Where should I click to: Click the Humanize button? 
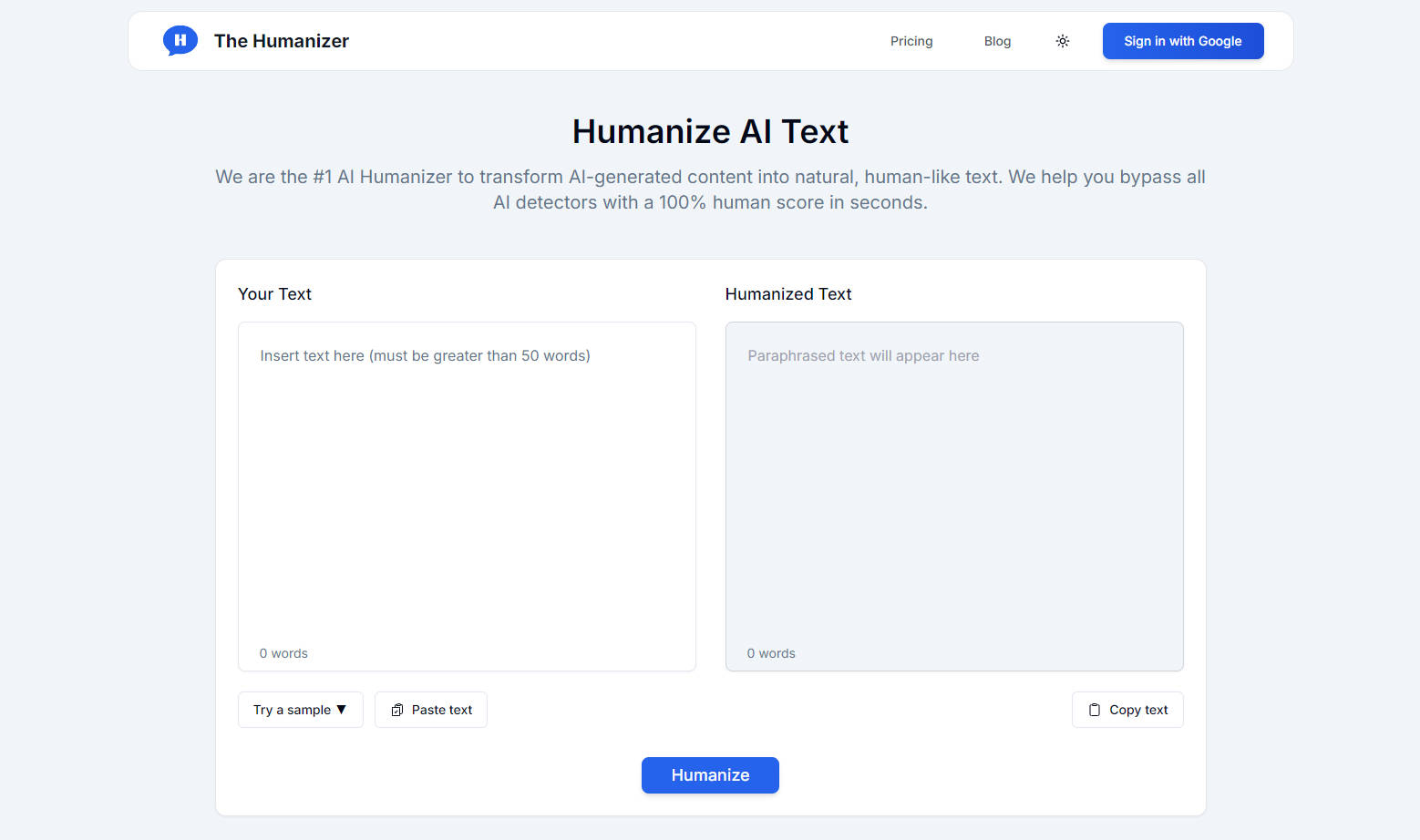[x=710, y=775]
